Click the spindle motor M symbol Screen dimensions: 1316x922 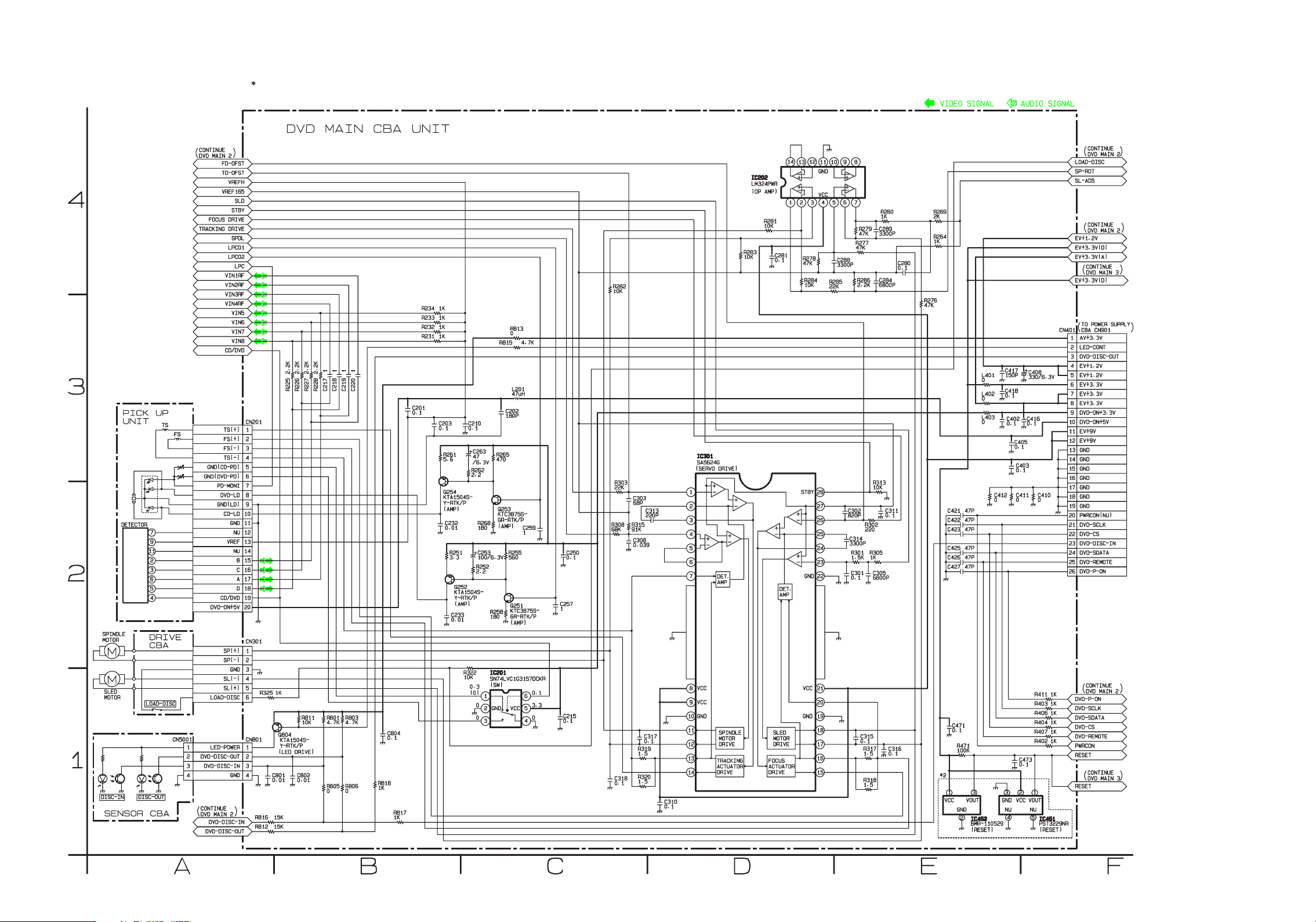point(112,652)
